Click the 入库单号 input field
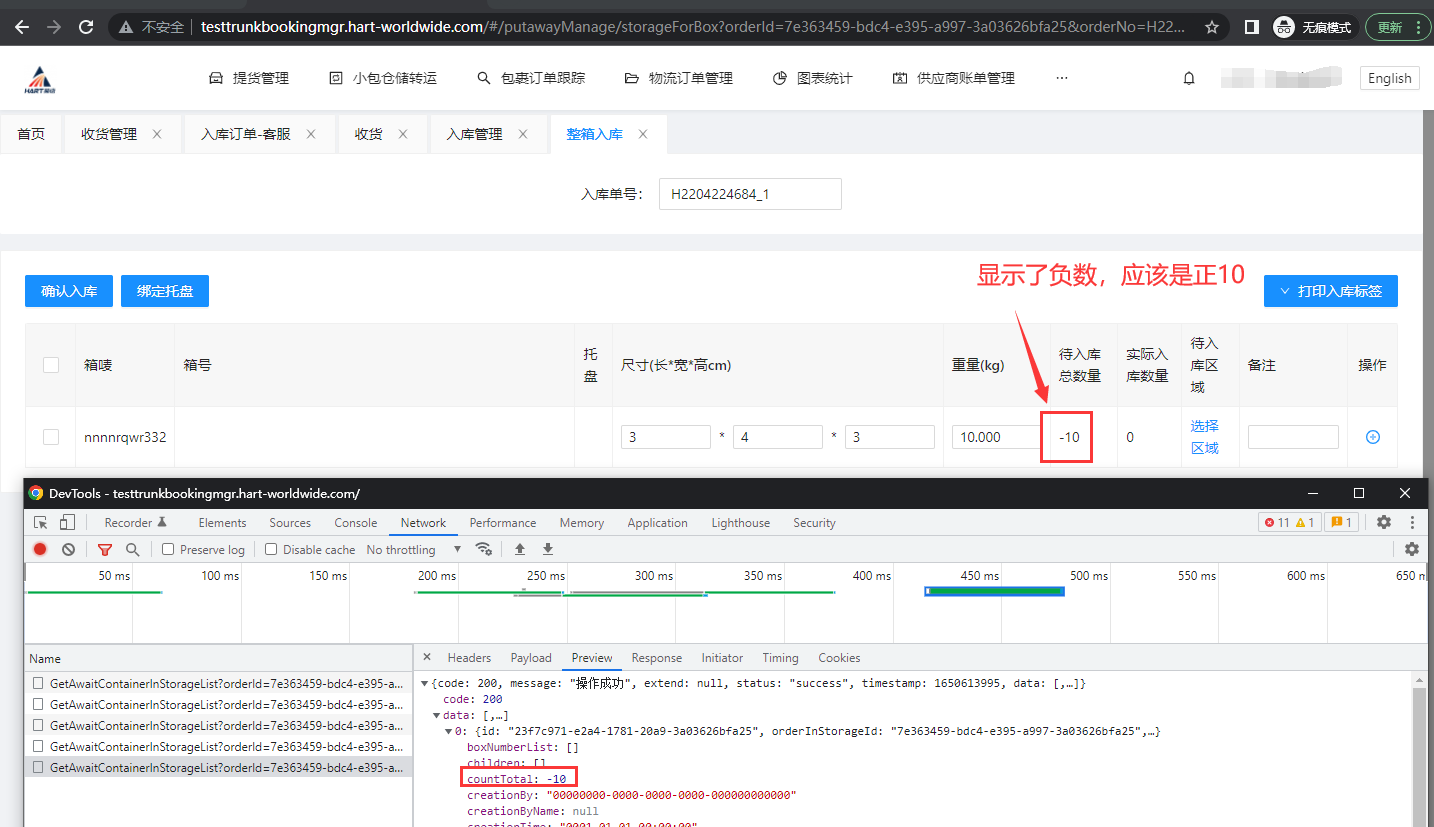The image size is (1434, 827). click(x=749, y=194)
